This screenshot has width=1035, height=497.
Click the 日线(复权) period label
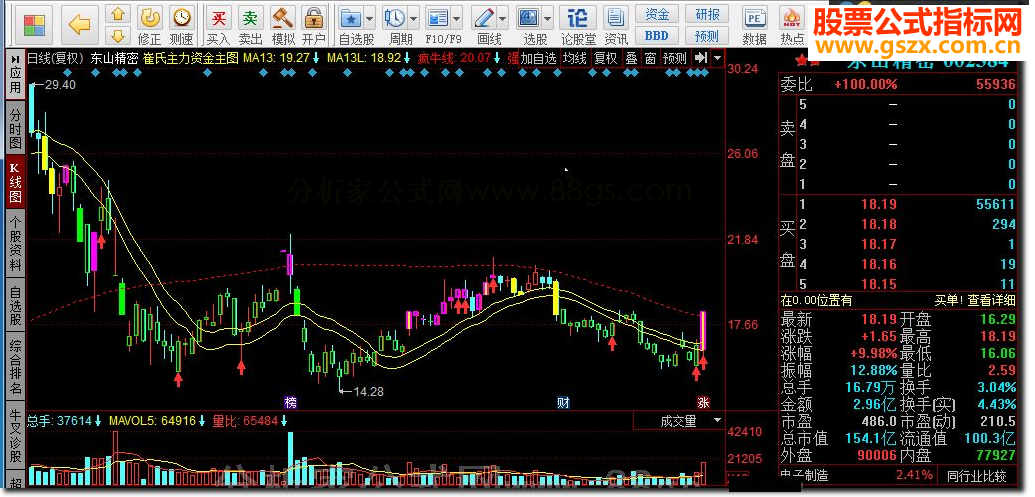[55, 57]
